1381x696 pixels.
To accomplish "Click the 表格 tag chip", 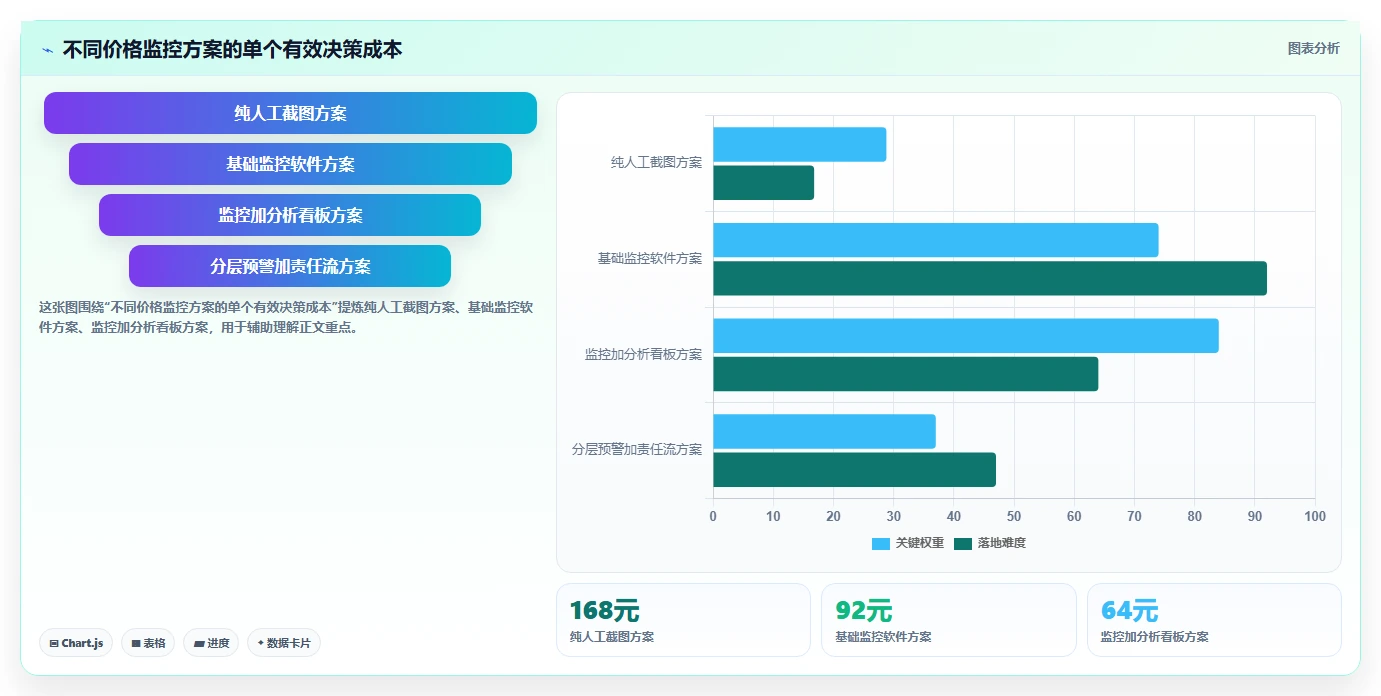I will (x=148, y=643).
